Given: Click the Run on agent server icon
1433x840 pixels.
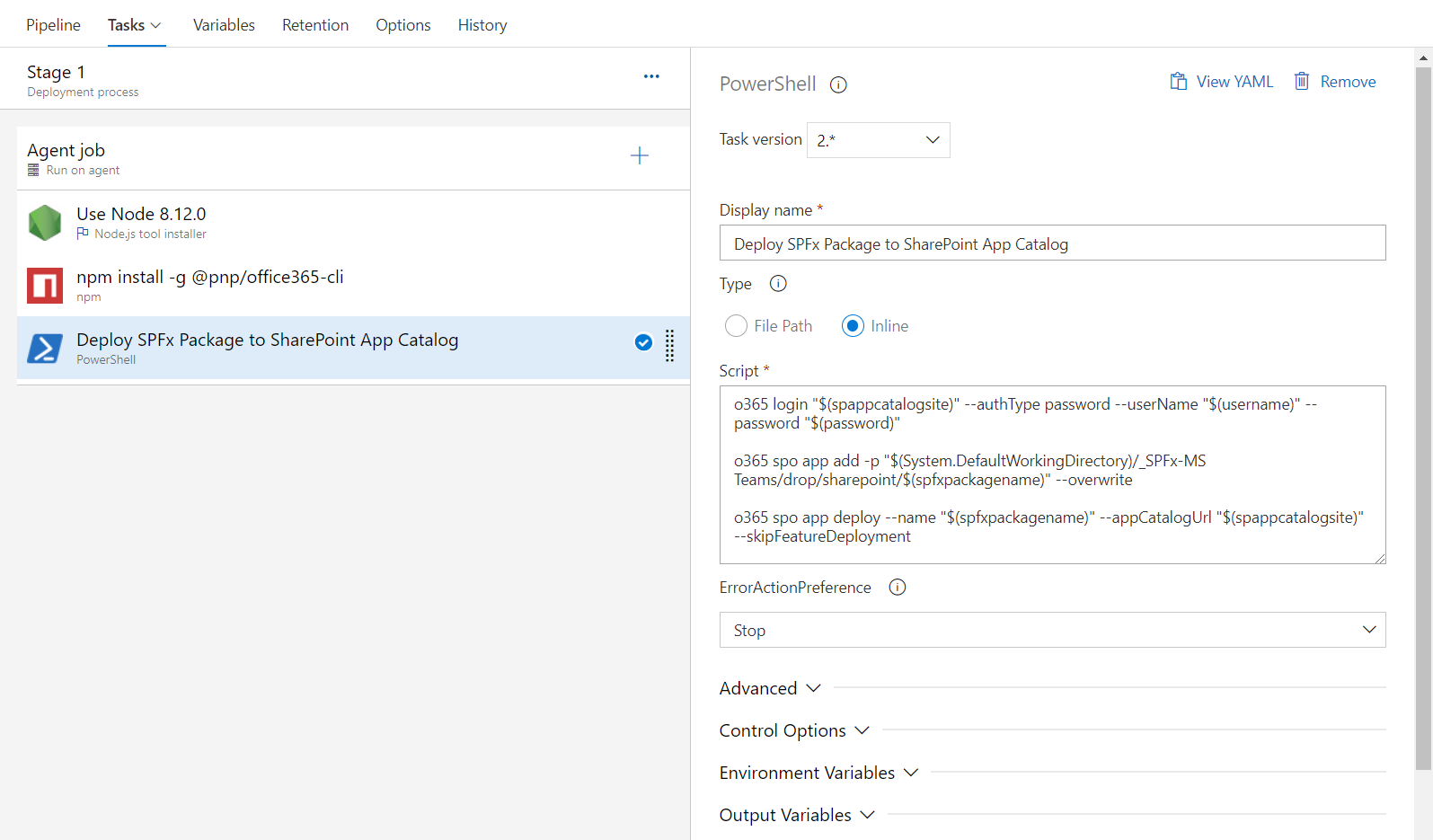Looking at the screenshot, I should [33, 170].
